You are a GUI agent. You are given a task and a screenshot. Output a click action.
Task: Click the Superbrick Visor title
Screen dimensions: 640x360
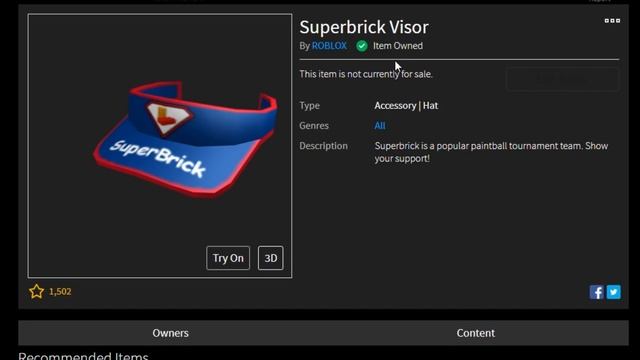pyautogui.click(x=364, y=27)
